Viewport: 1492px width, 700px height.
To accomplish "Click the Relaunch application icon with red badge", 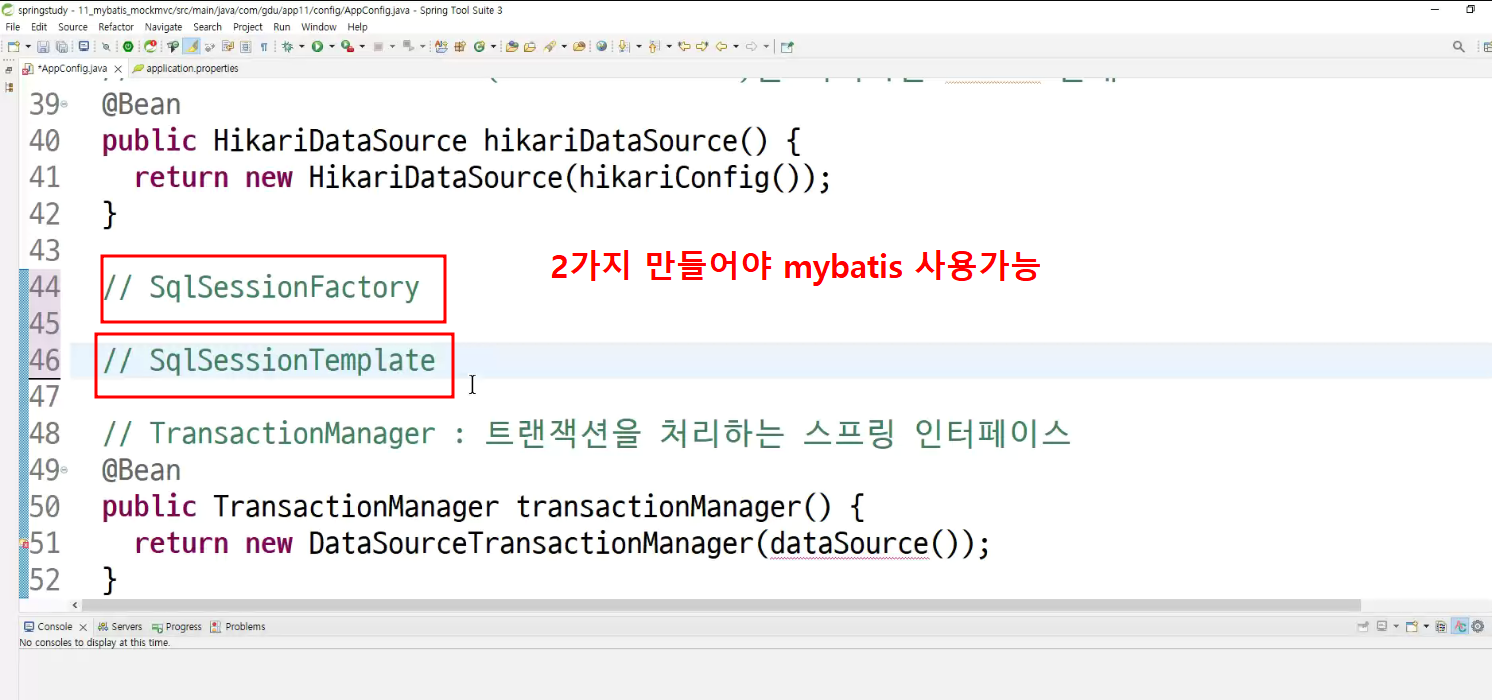I will (150, 46).
